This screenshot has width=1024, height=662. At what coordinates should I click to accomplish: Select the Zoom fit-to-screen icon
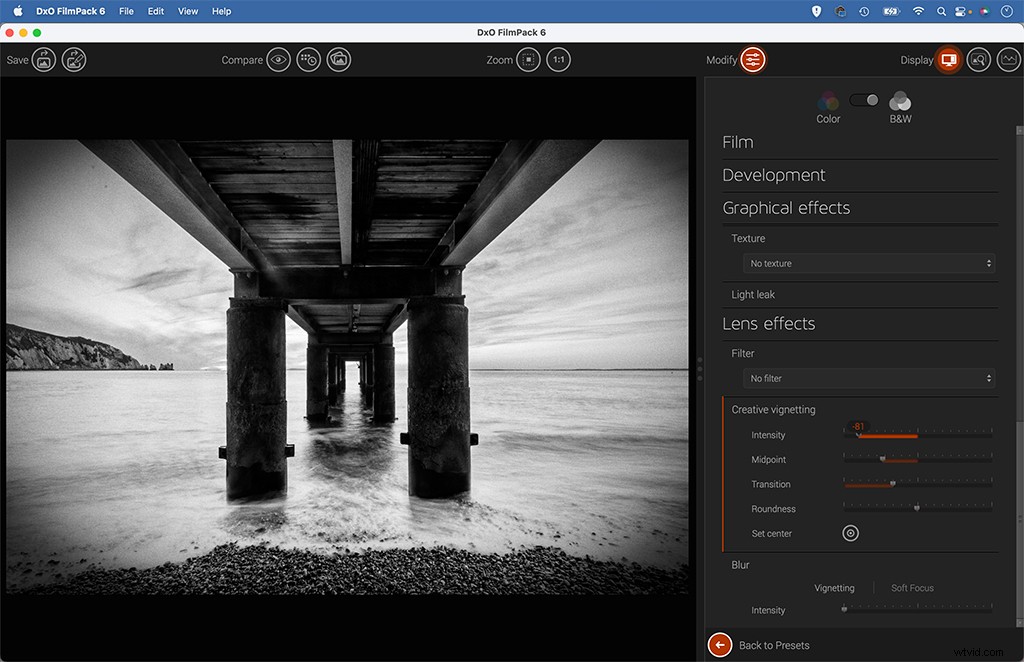(x=528, y=59)
